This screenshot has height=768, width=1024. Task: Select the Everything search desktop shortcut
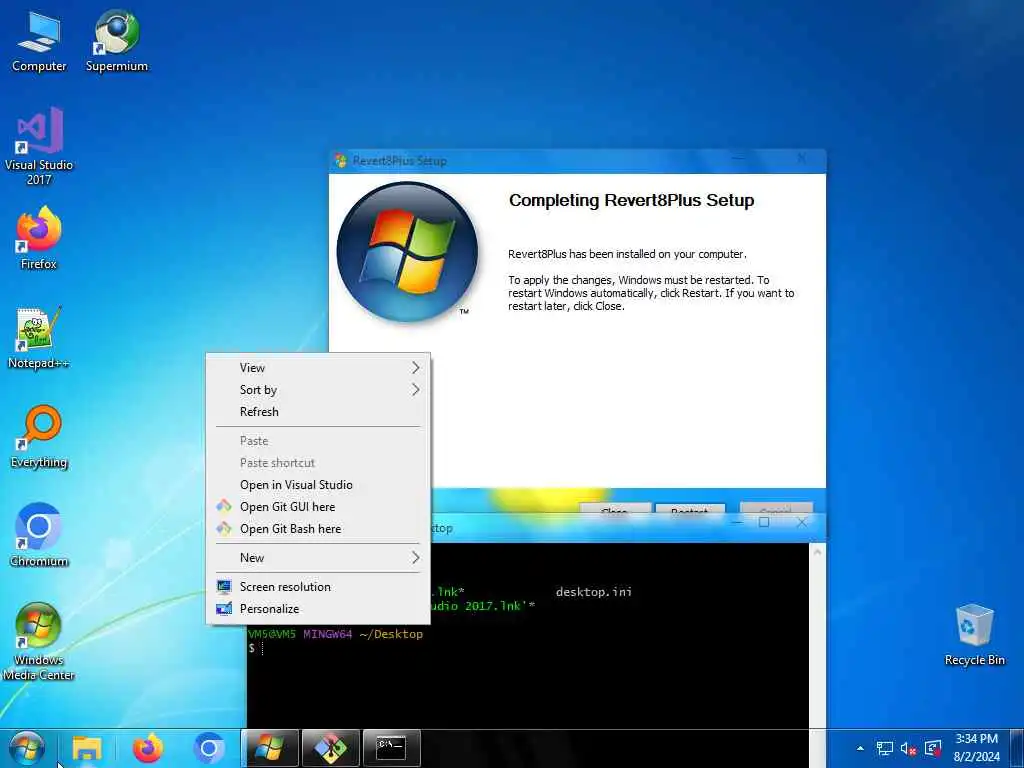[x=39, y=437]
